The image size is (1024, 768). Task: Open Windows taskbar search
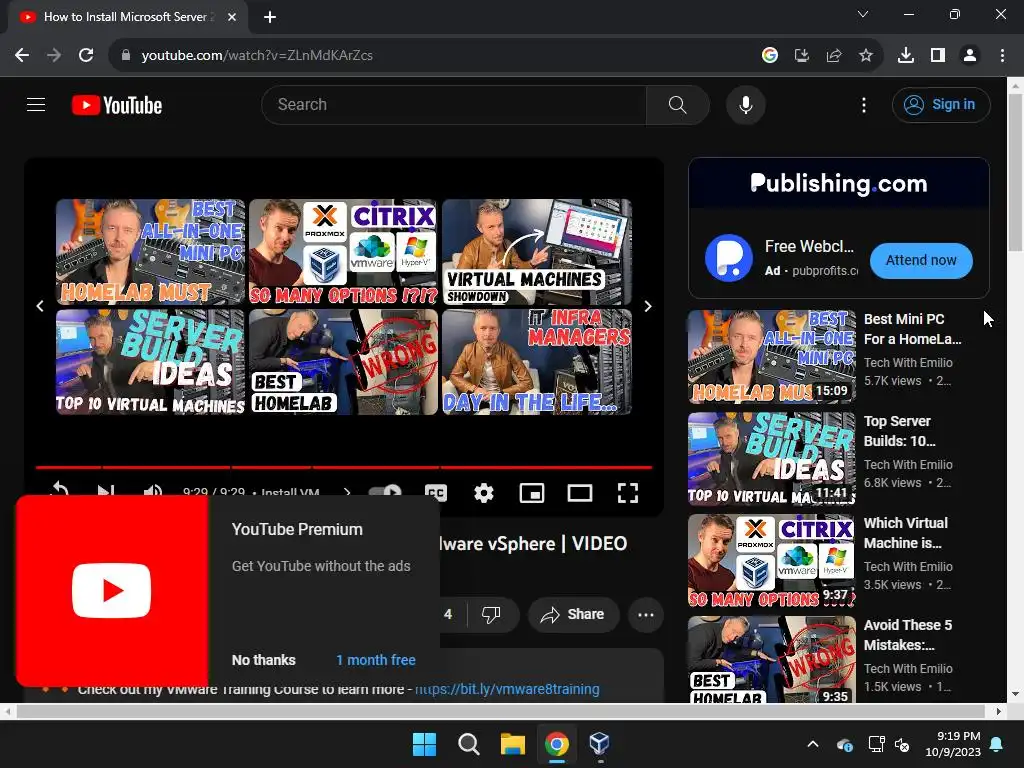tap(468, 743)
